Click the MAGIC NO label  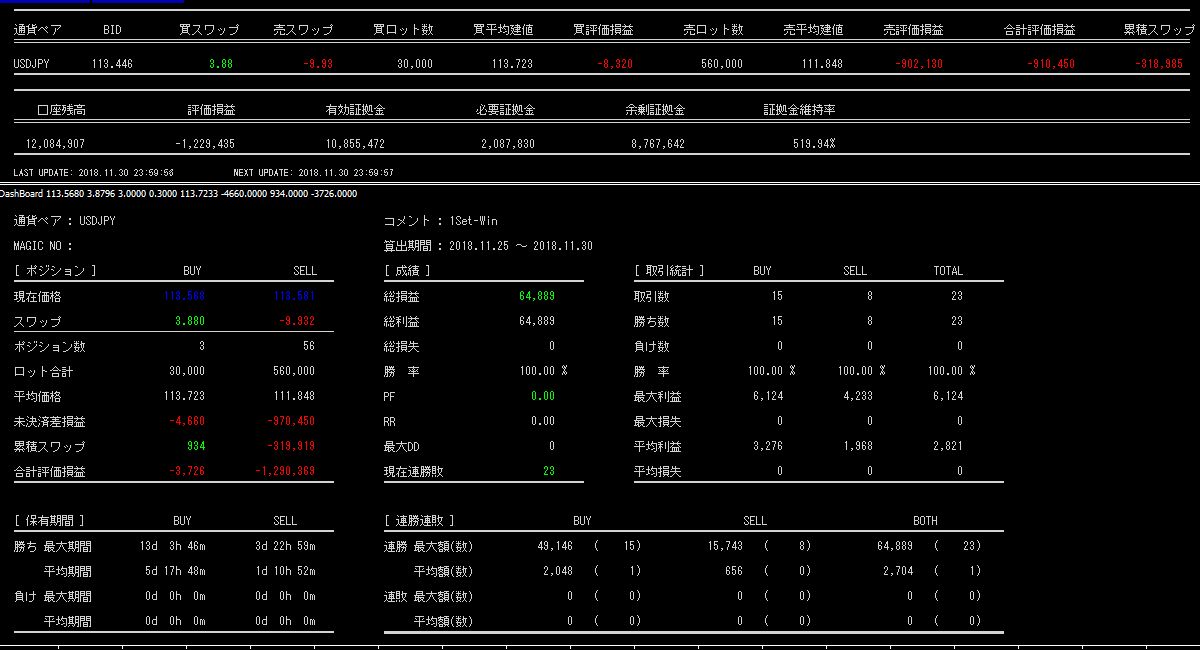pos(43,246)
